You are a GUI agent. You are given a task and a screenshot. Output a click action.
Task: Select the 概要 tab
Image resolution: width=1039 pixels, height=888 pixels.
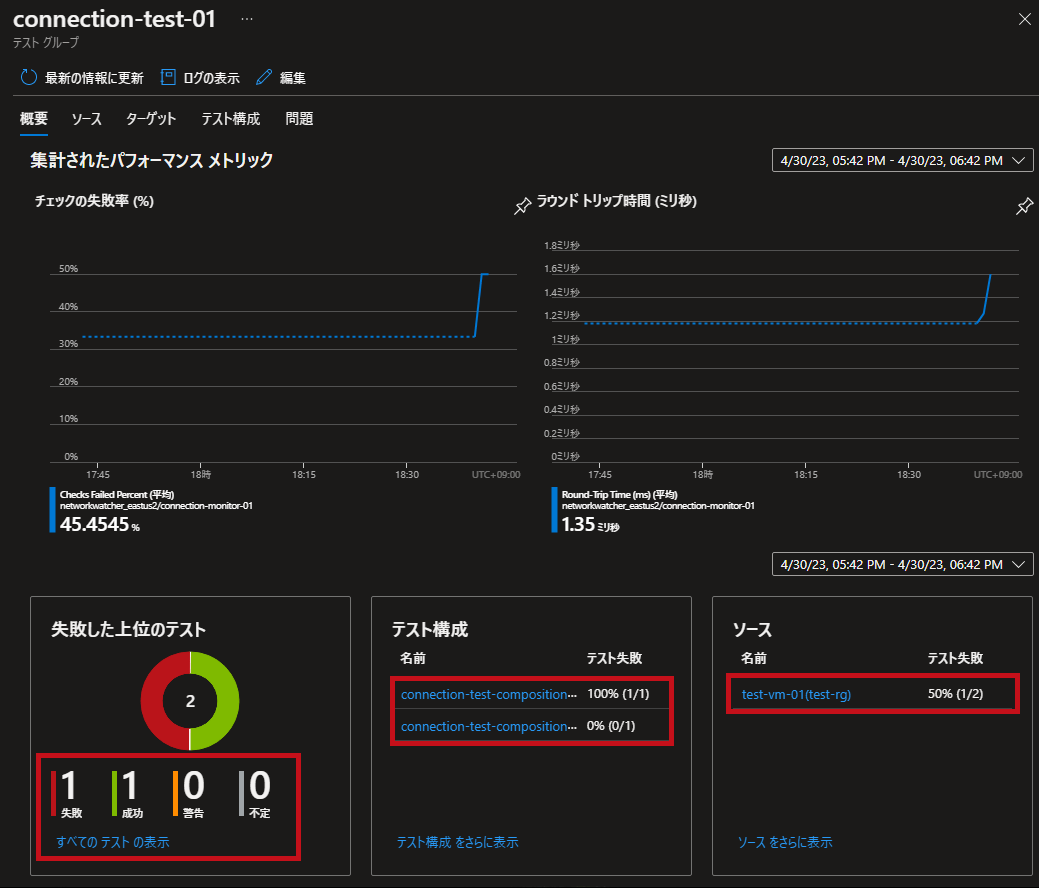(x=34, y=119)
